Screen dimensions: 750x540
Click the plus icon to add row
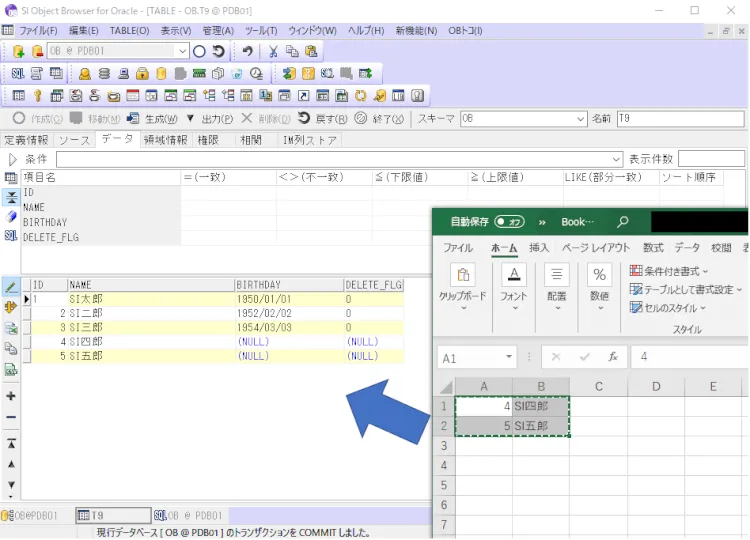coord(11,396)
